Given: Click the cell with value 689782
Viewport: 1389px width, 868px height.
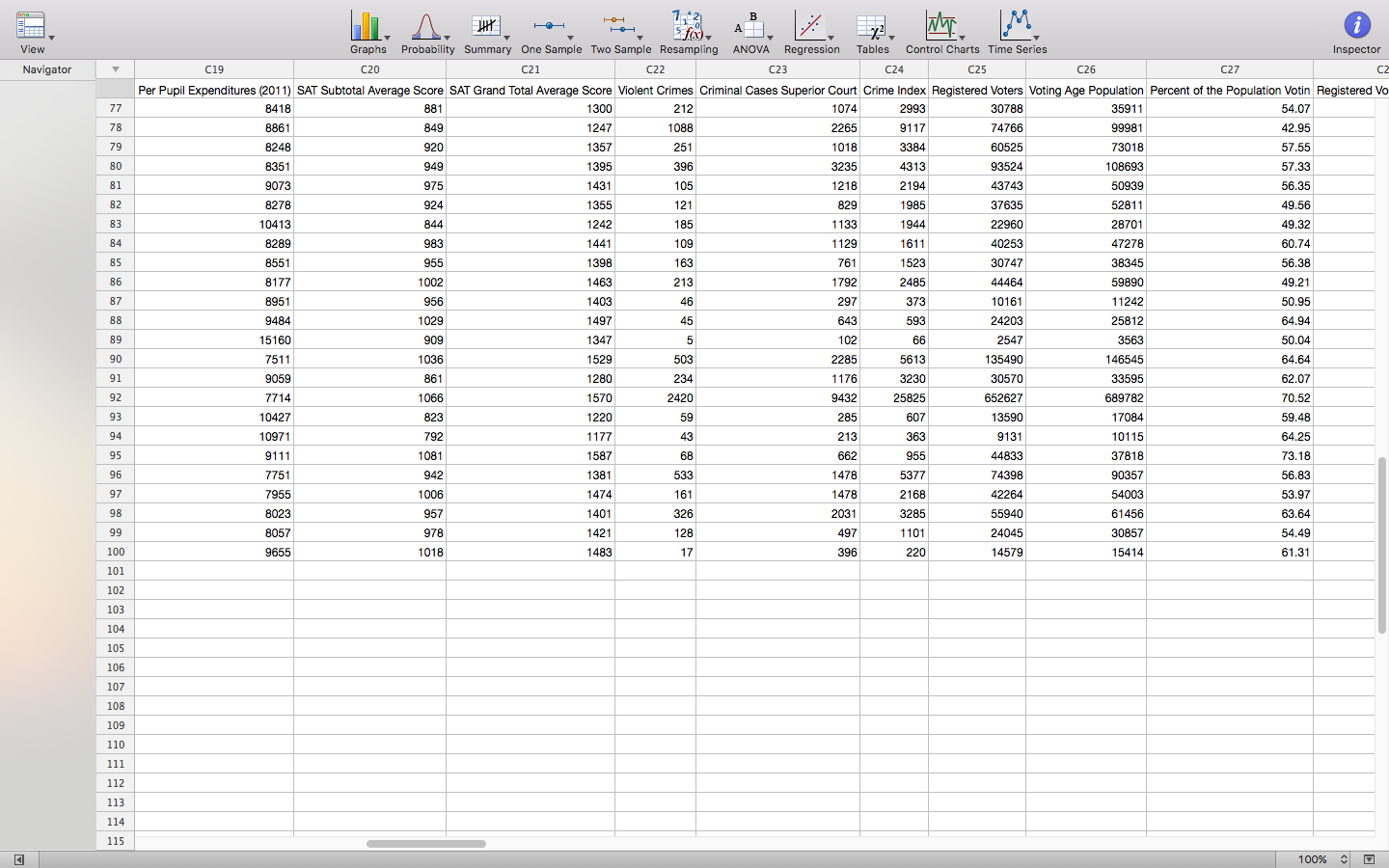Looking at the screenshot, I should click(x=1086, y=397).
